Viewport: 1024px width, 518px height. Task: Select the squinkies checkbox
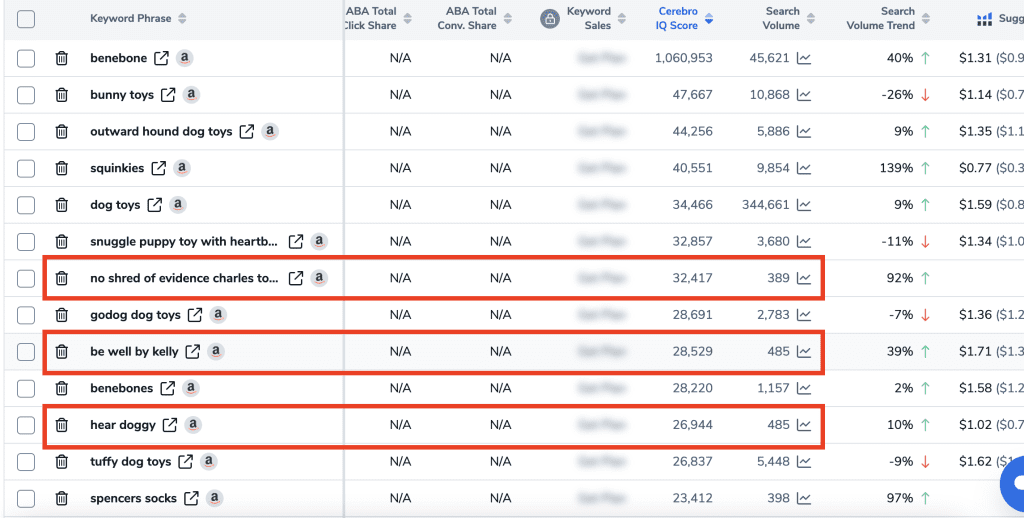click(x=26, y=168)
